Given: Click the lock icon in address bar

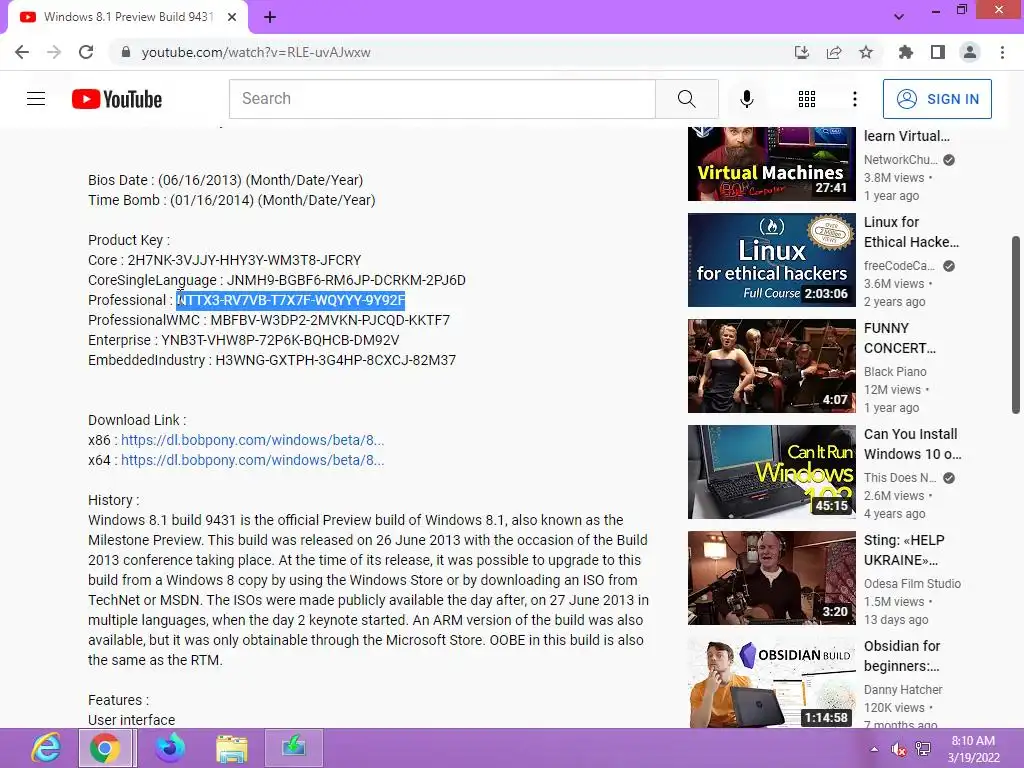Looking at the screenshot, I should click(126, 52).
